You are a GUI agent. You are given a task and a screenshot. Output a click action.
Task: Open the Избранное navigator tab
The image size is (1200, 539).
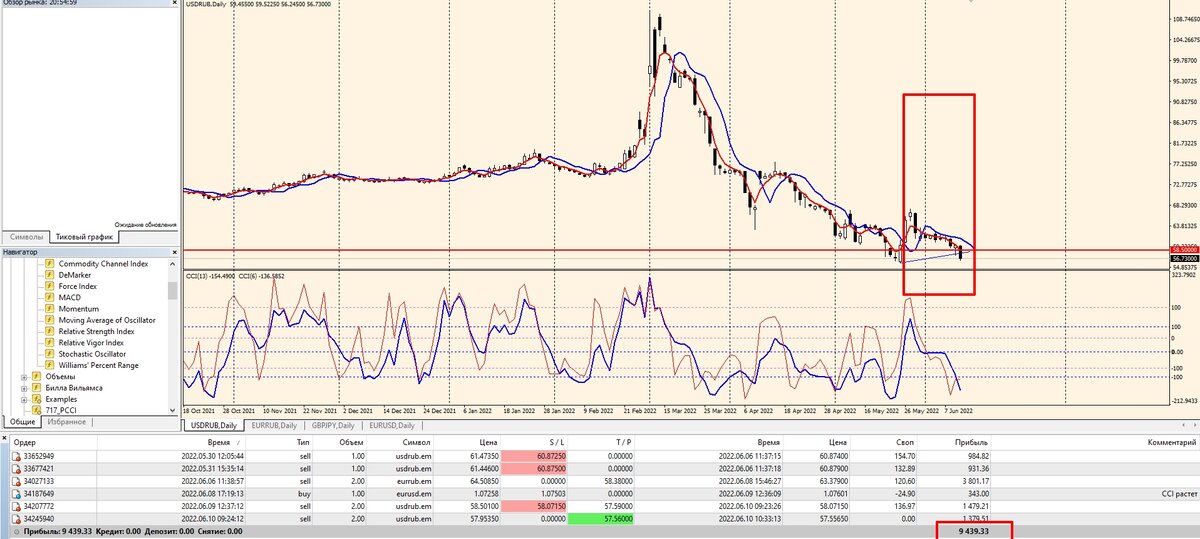67,422
